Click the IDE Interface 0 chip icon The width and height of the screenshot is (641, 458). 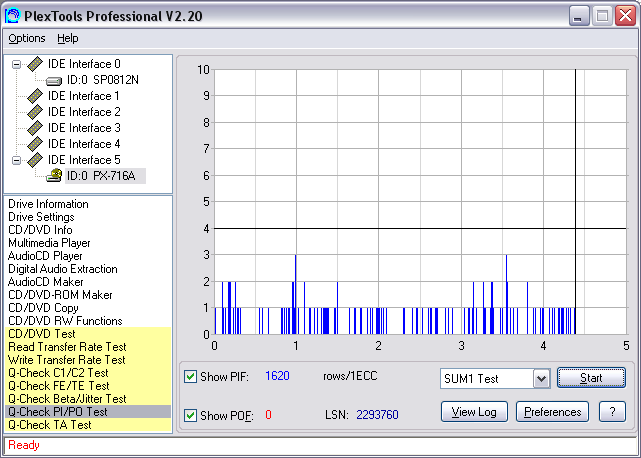tap(35, 64)
